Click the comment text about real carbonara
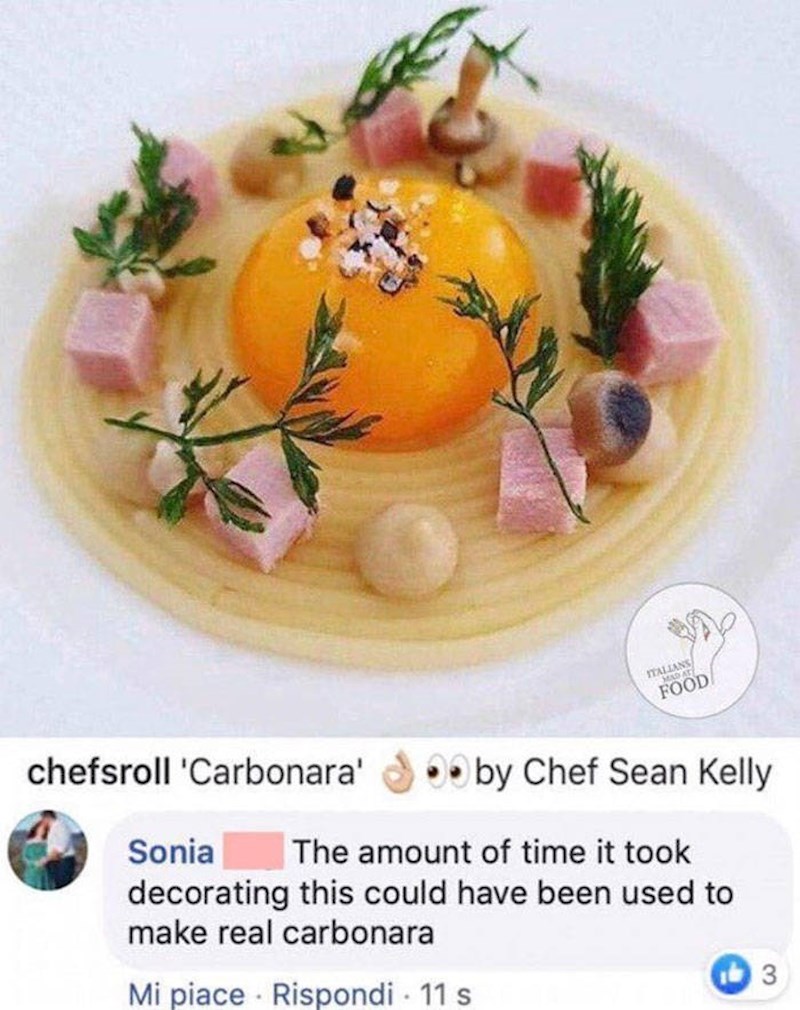 (430, 891)
